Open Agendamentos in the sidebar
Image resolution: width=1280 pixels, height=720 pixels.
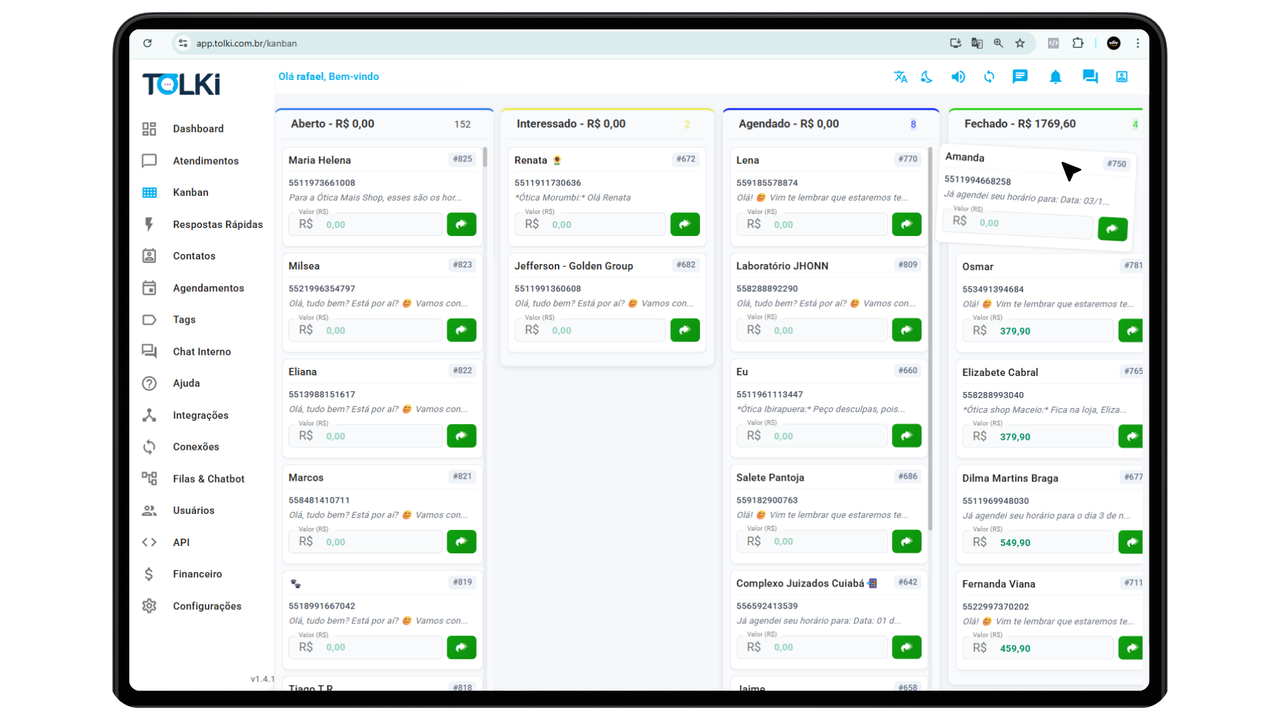click(208, 288)
